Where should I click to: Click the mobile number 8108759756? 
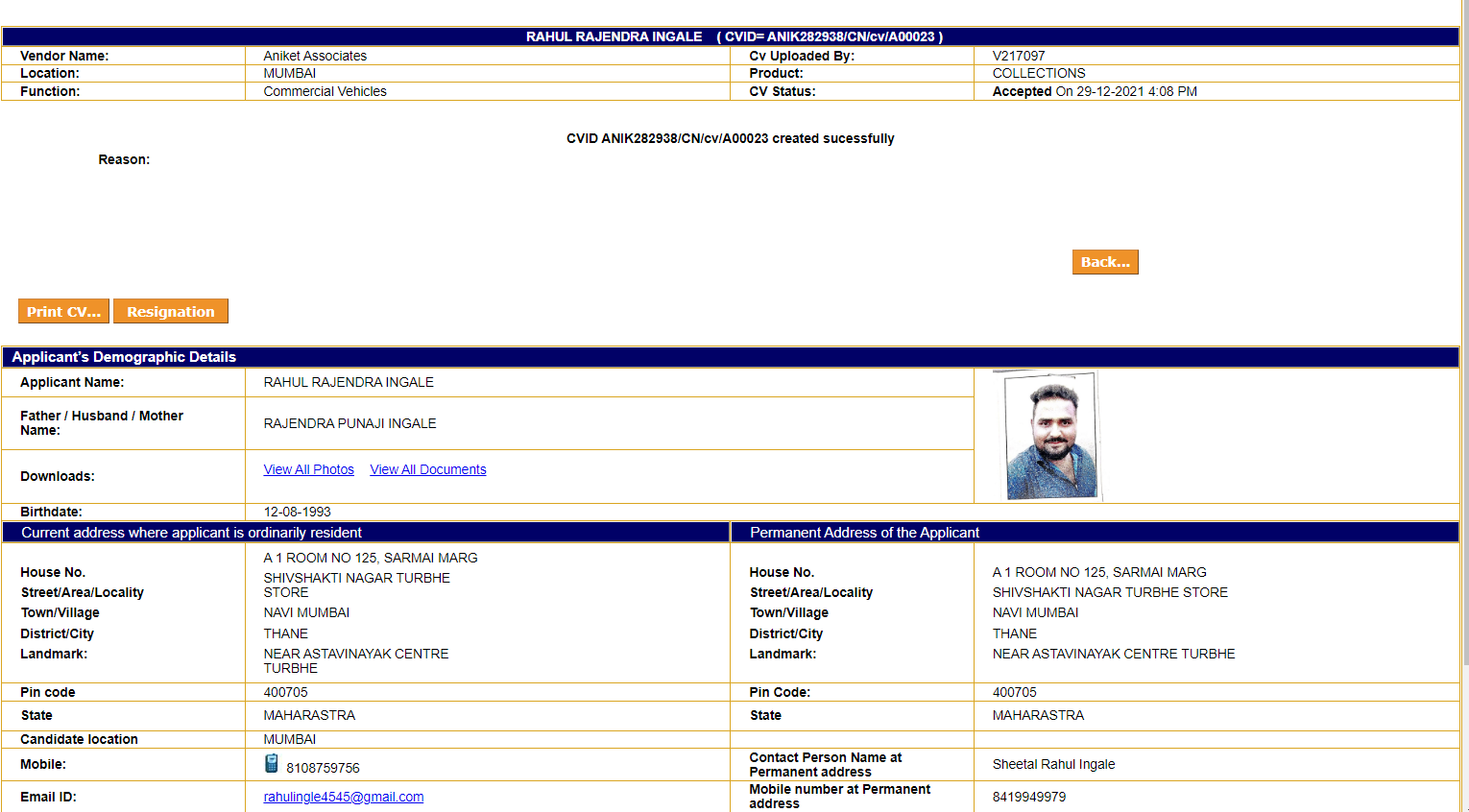coord(323,768)
